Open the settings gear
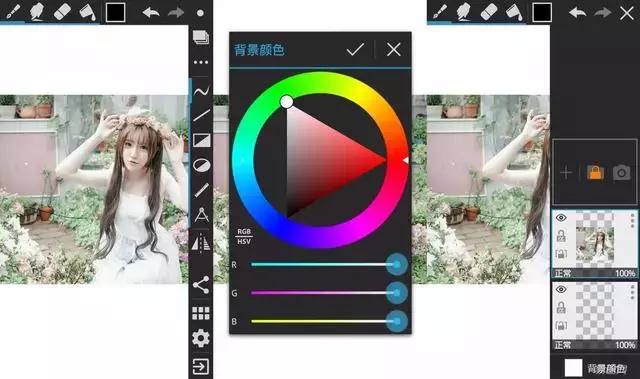 click(201, 339)
